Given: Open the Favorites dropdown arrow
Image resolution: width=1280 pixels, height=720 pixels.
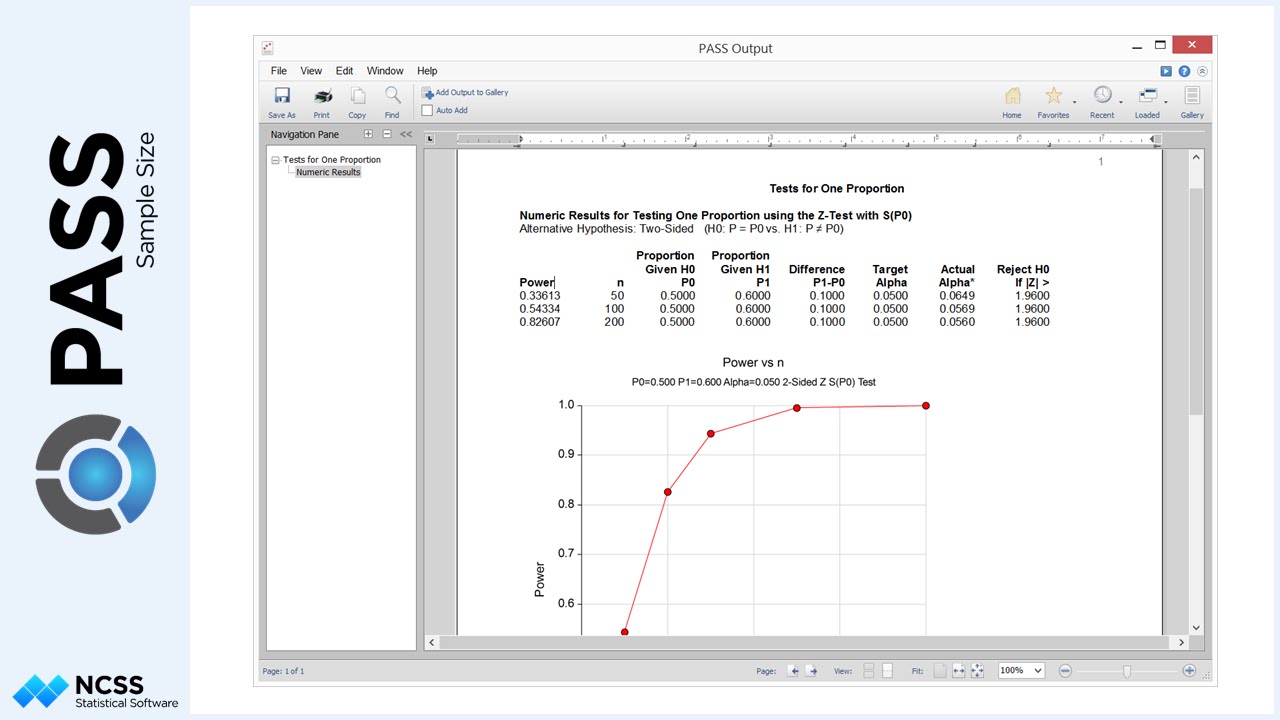Looking at the screenshot, I should pyautogui.click(x=1075, y=102).
